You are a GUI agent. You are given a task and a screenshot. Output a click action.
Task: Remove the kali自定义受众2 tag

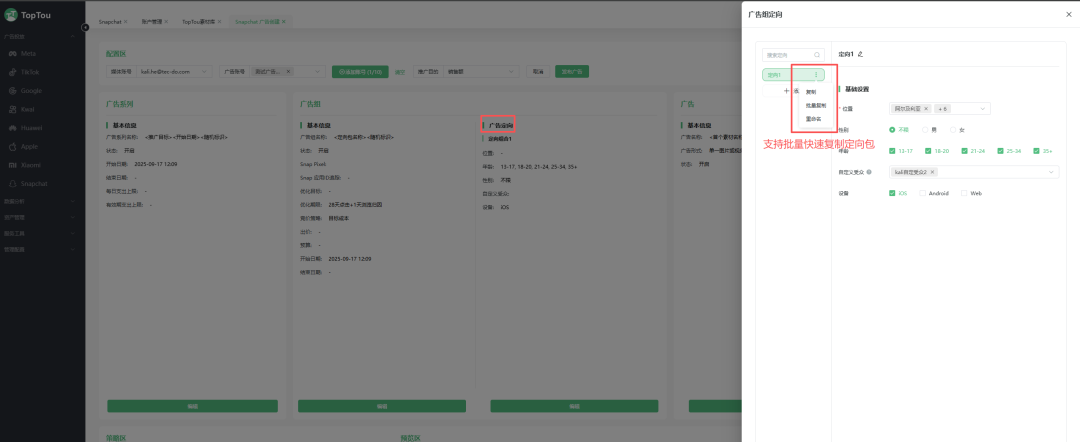[932, 172]
